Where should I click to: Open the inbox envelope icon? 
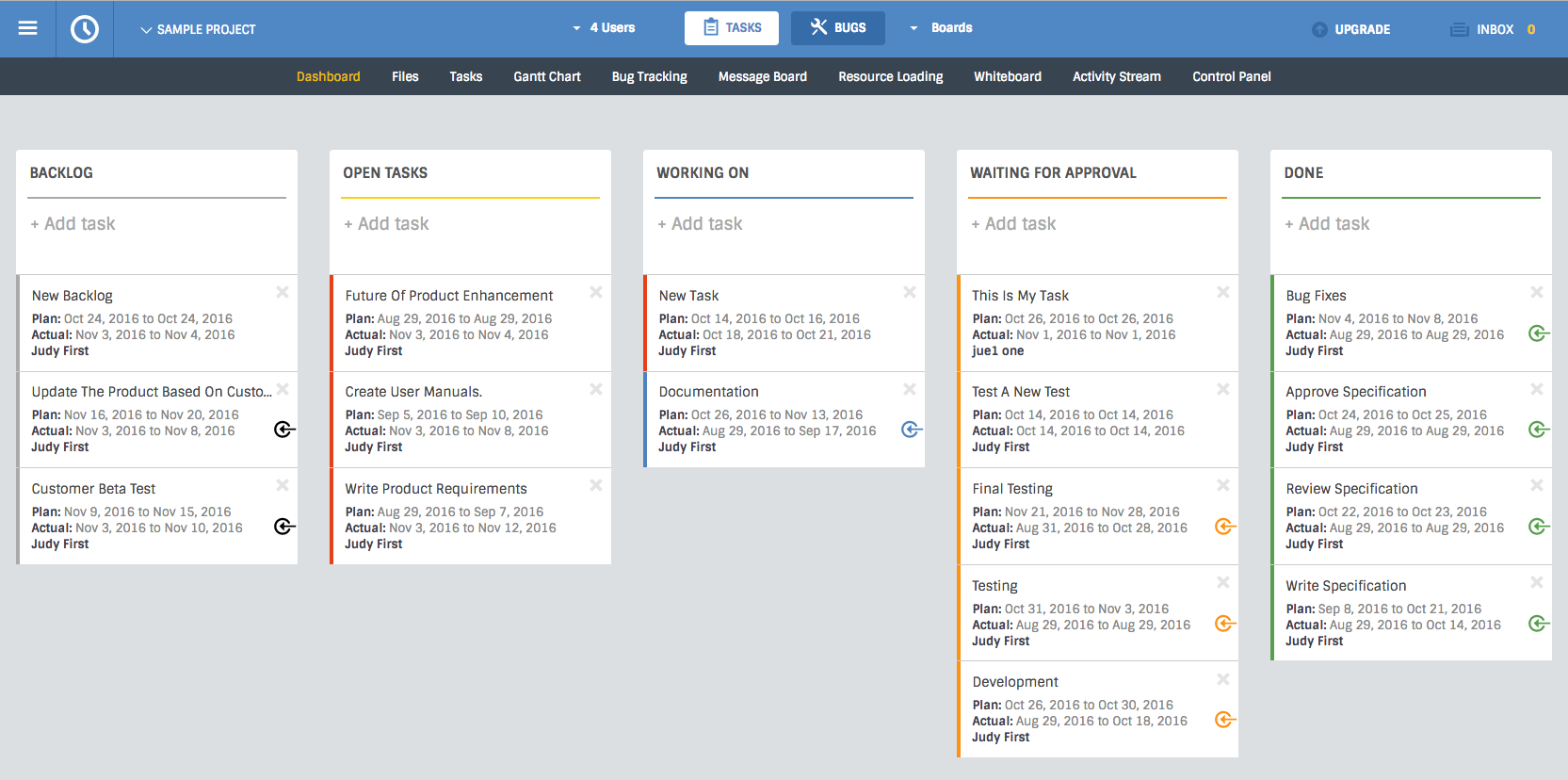(1459, 29)
